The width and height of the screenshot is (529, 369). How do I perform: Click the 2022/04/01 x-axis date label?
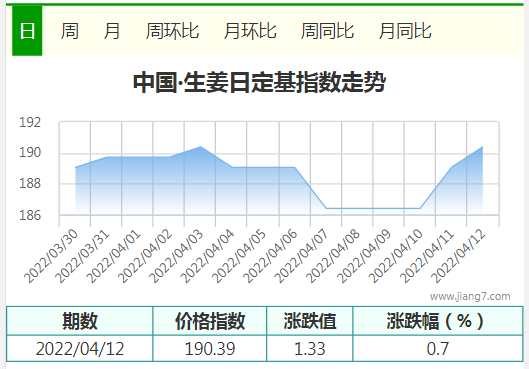point(113,256)
